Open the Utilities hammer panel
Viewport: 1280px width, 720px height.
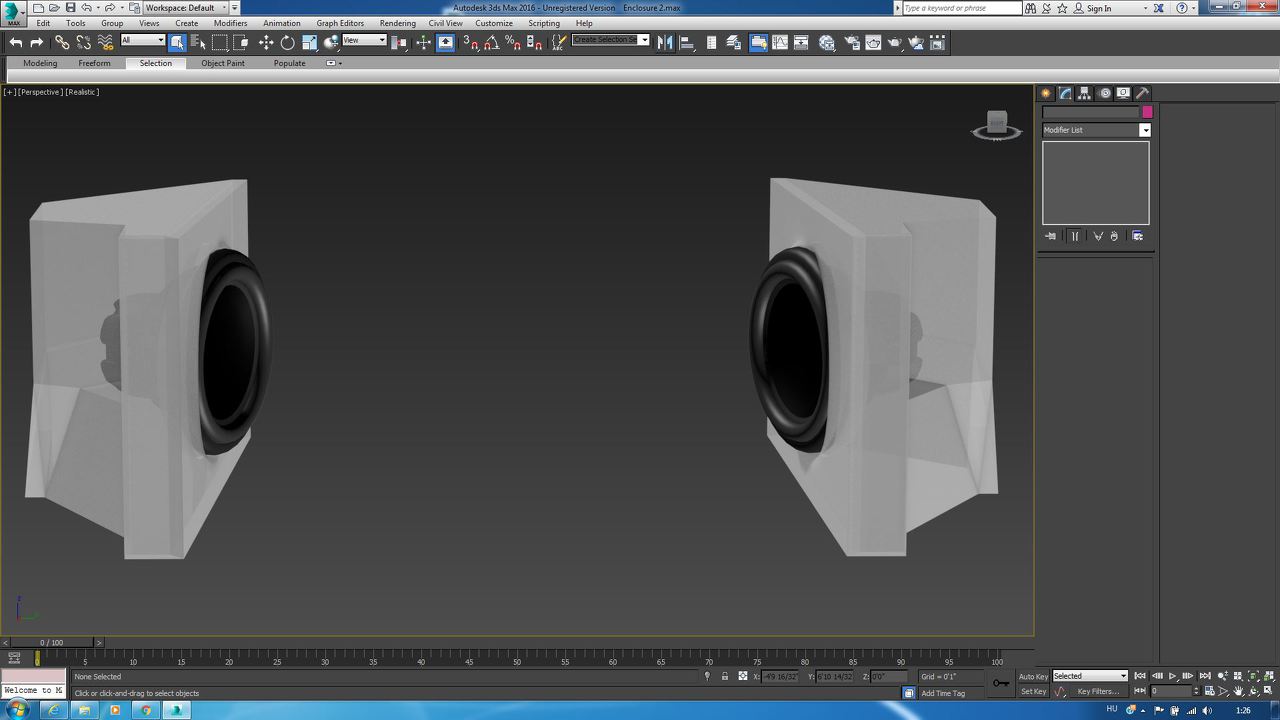1143,93
